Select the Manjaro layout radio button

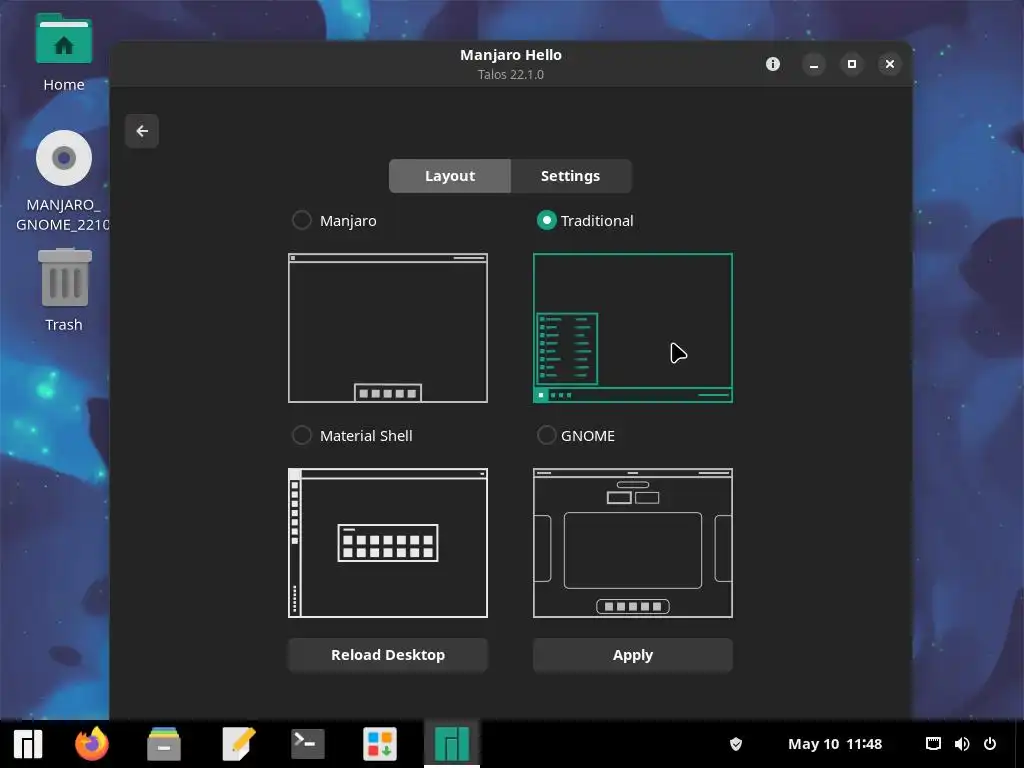coord(302,220)
